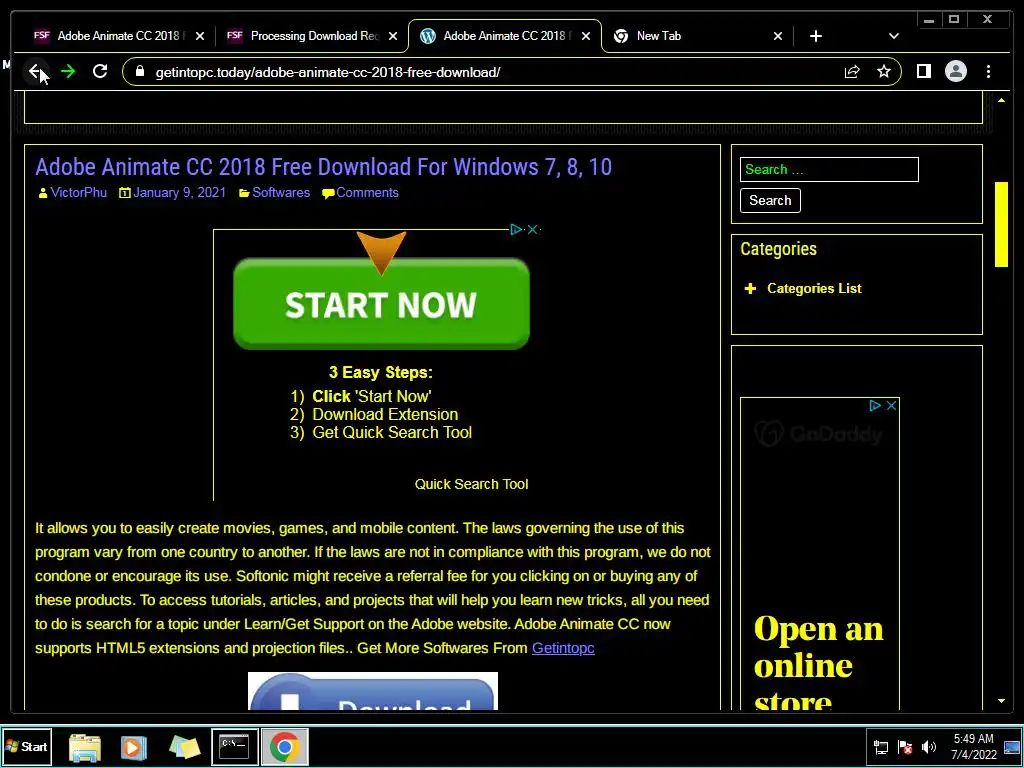The height and width of the screenshot is (768, 1024).
Task: Click the Categories List label
Action: pos(814,289)
